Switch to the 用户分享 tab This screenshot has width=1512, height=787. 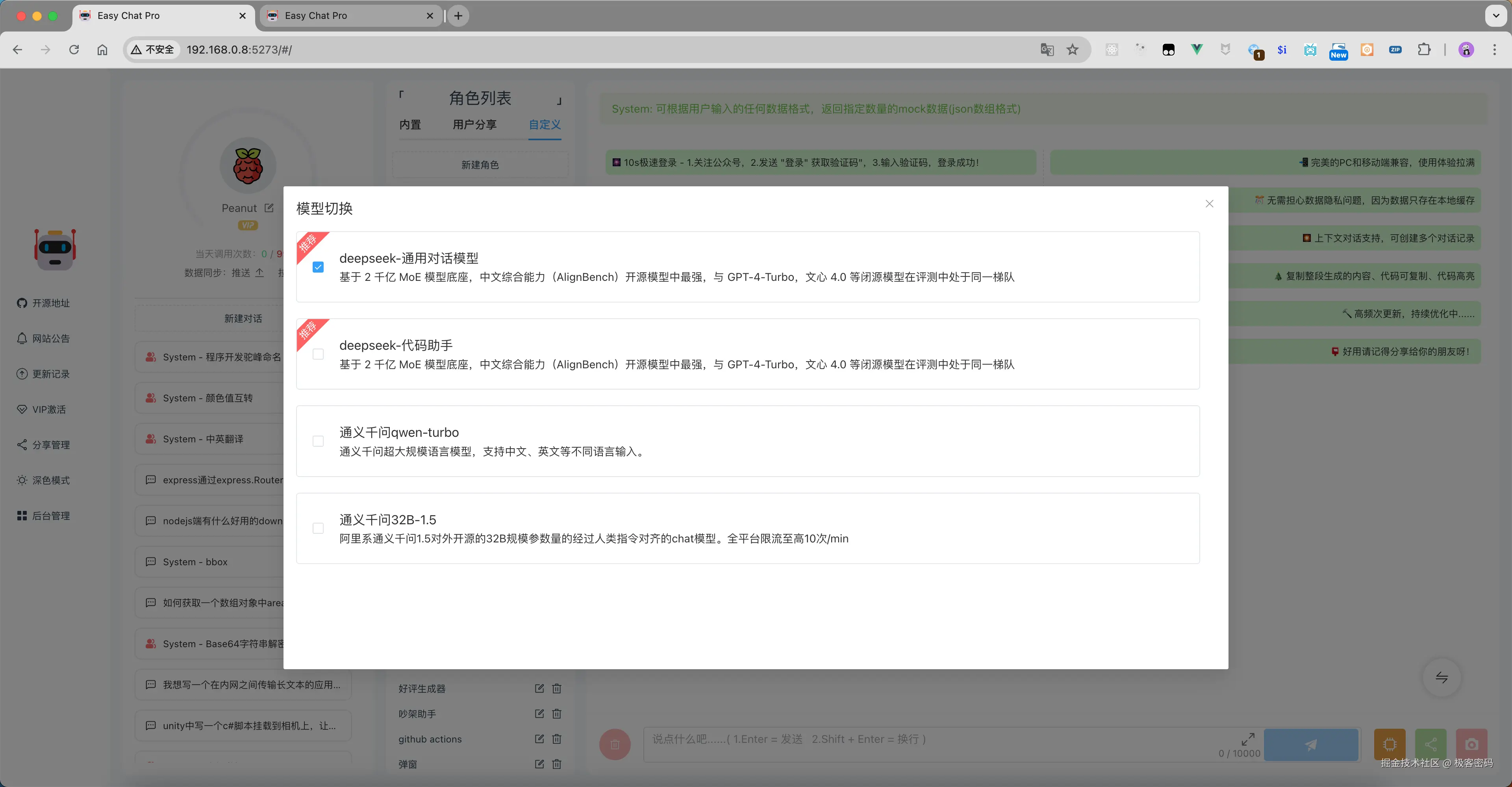click(474, 124)
